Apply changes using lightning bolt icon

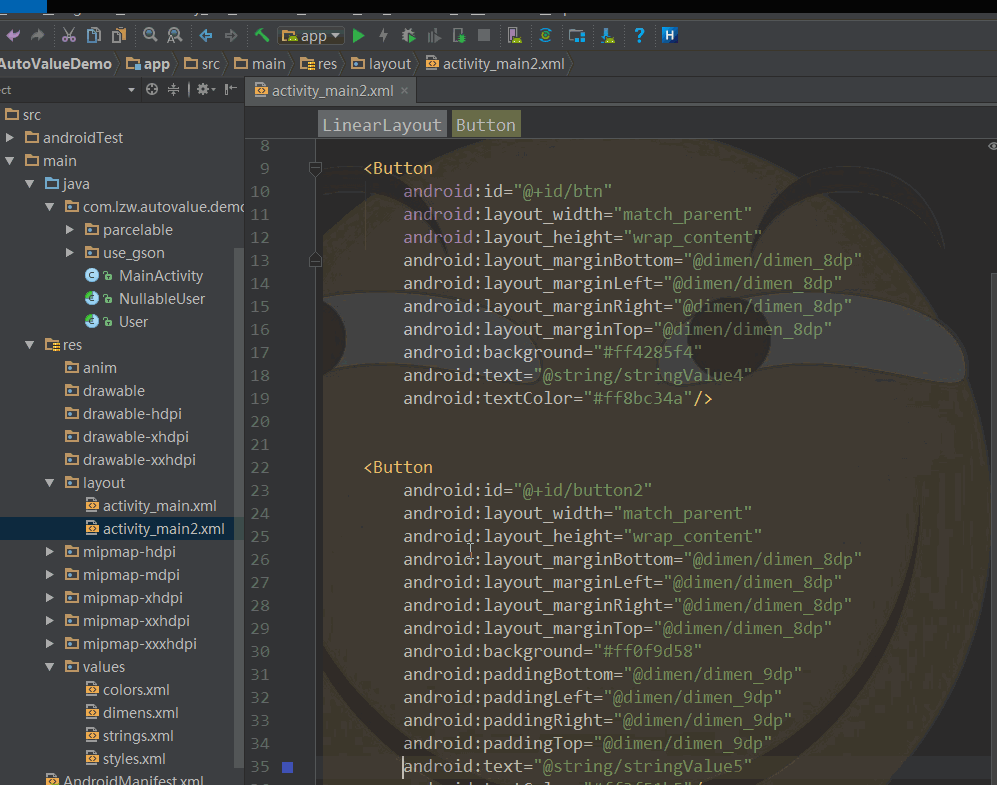click(383, 36)
